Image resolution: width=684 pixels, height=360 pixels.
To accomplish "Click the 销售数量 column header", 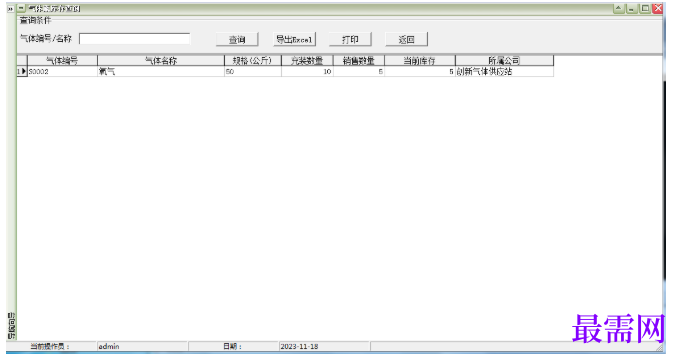I will [x=359, y=61].
